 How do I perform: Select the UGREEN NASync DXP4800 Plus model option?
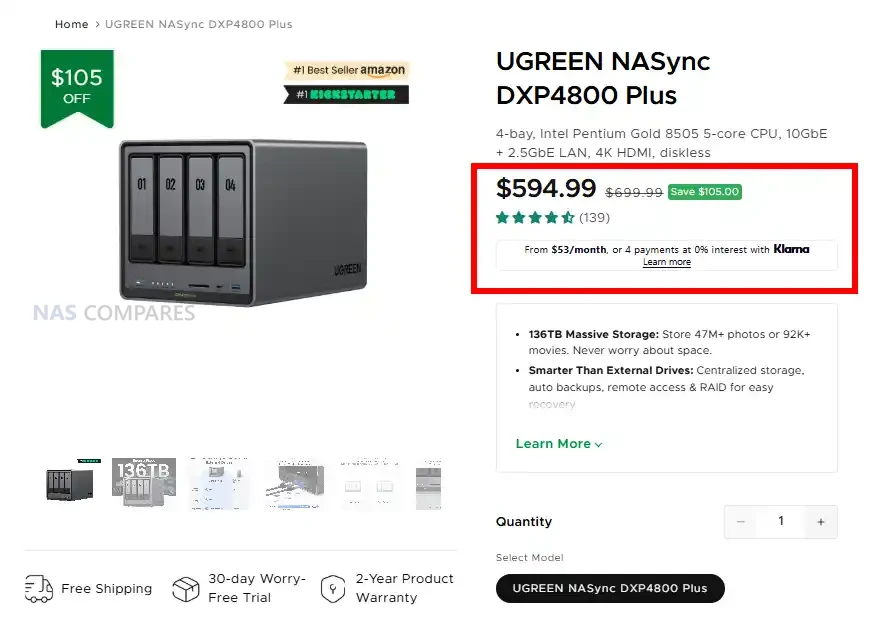[610, 588]
